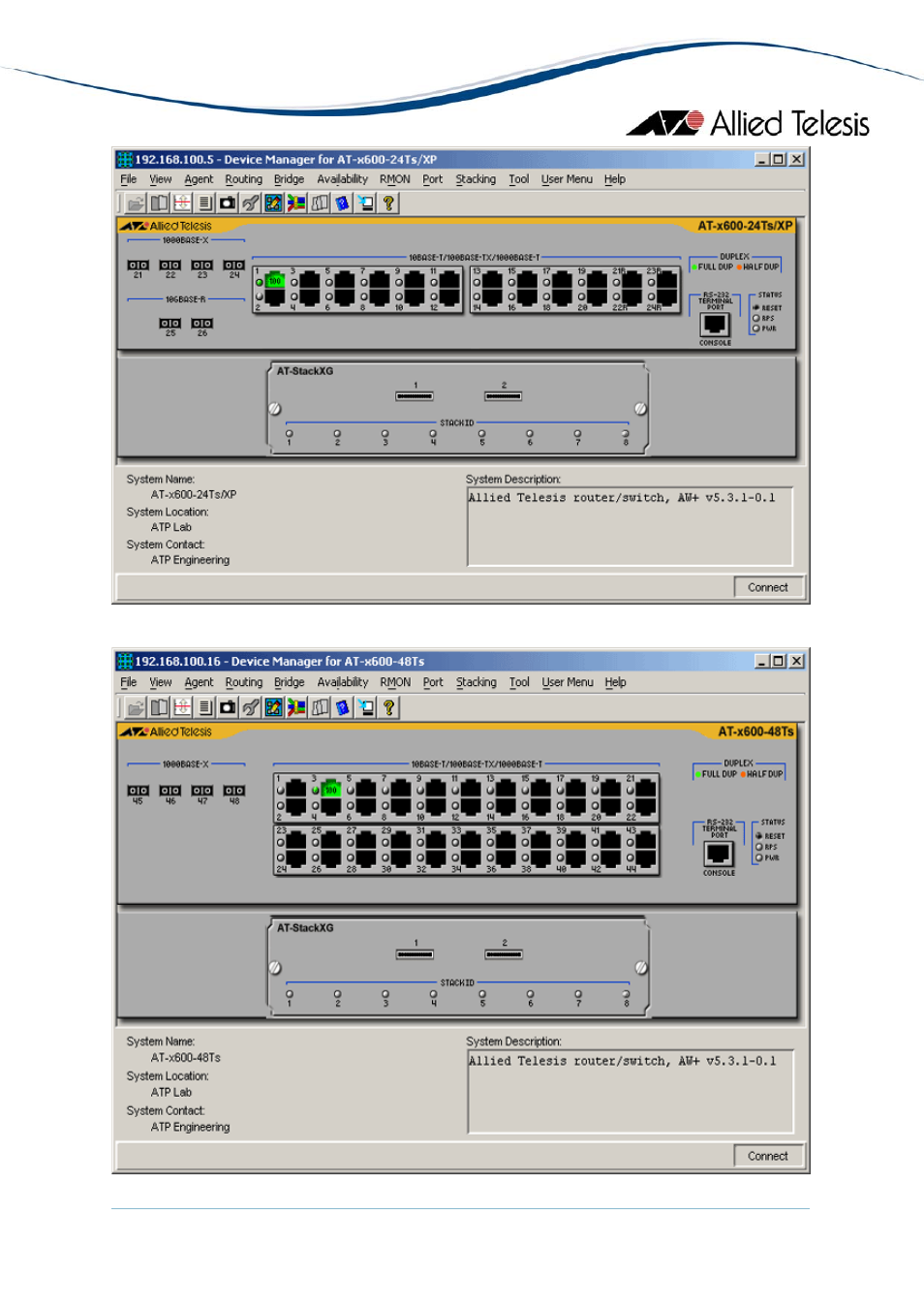This screenshot has height=1308, width=924.
Task: Open the Bridge menu in the 192.168.100.16 window
Action: (x=289, y=682)
